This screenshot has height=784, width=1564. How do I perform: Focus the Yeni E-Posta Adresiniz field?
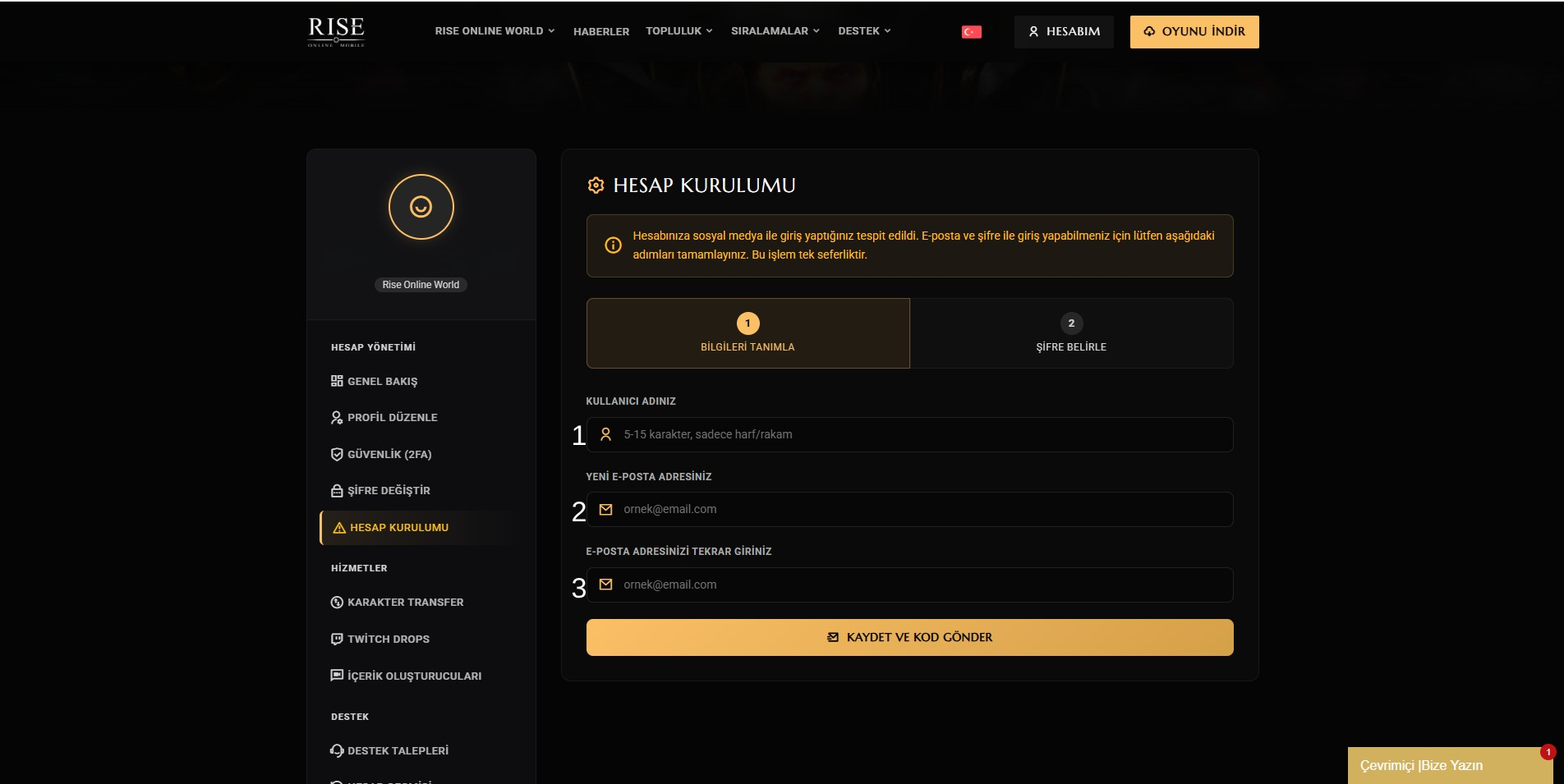click(910, 510)
